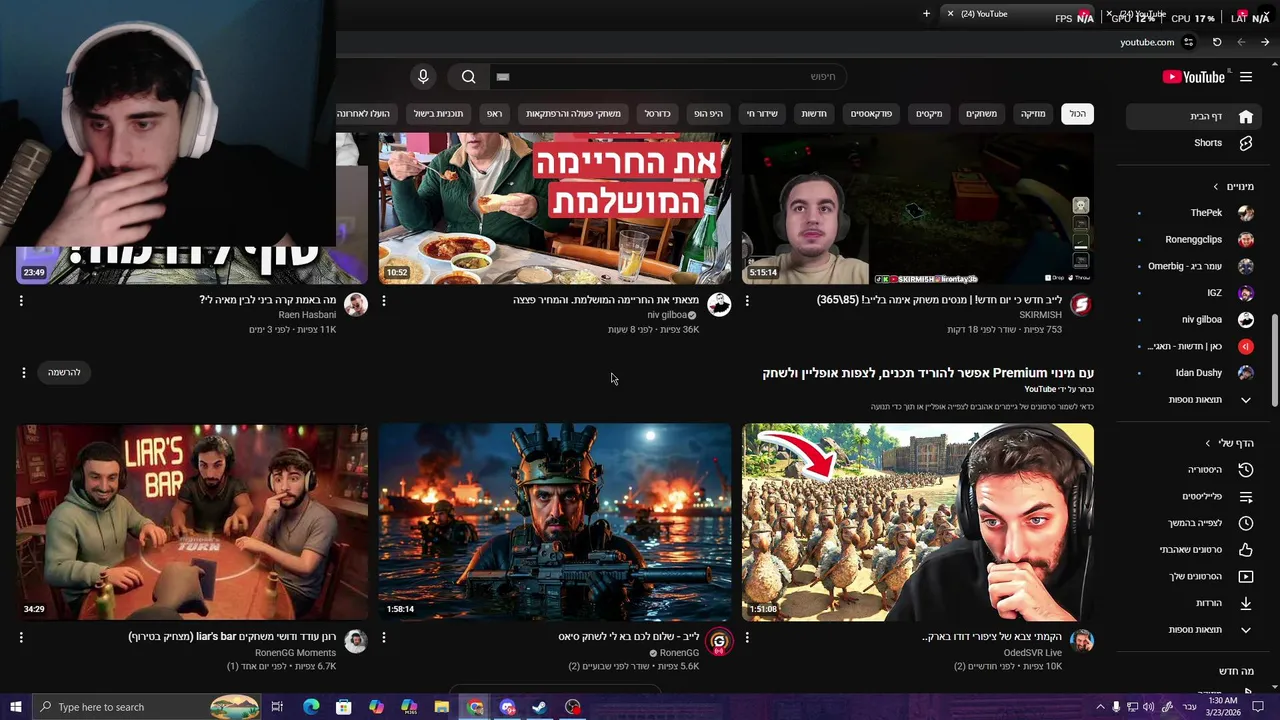The image size is (1280, 720).
Task: Open הסרטונים שלך (Your videos)
Action: pyautogui.click(x=1193, y=576)
